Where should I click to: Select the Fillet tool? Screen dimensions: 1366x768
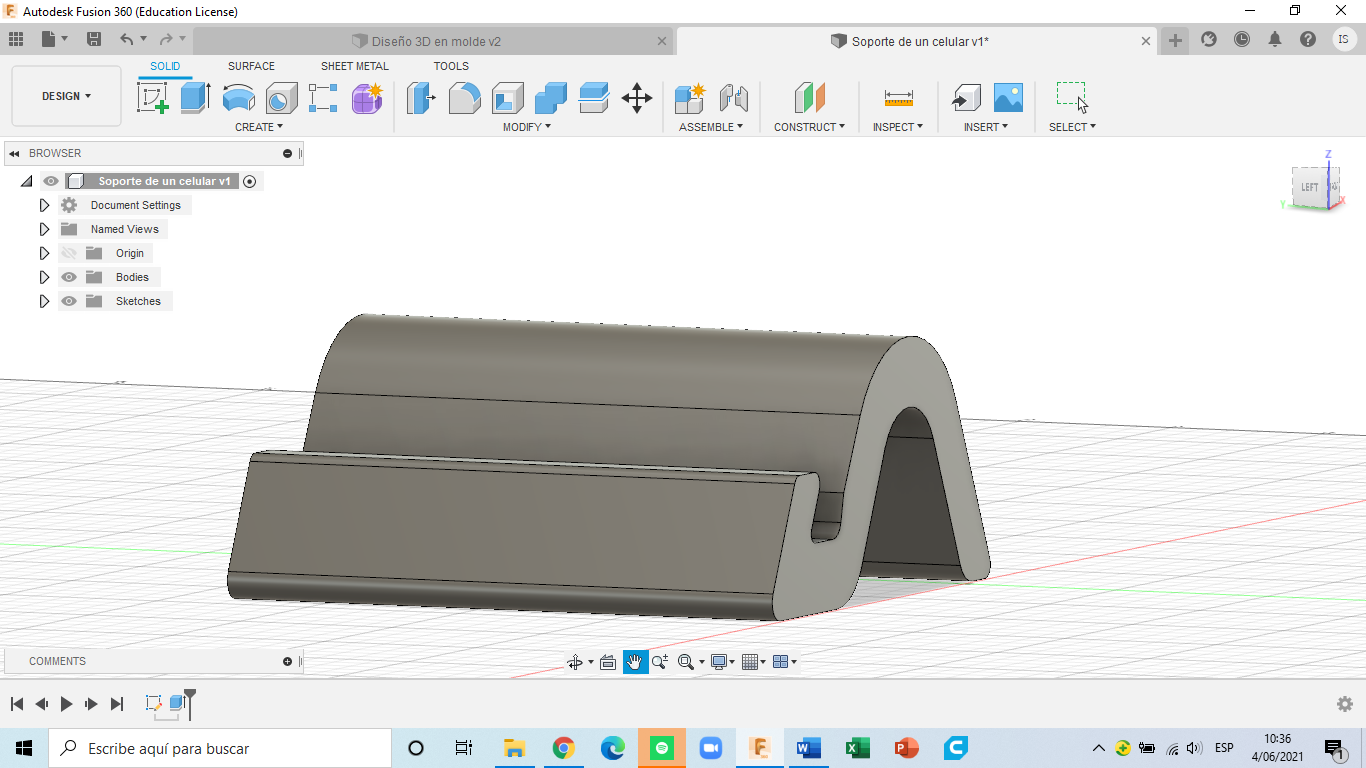point(464,98)
